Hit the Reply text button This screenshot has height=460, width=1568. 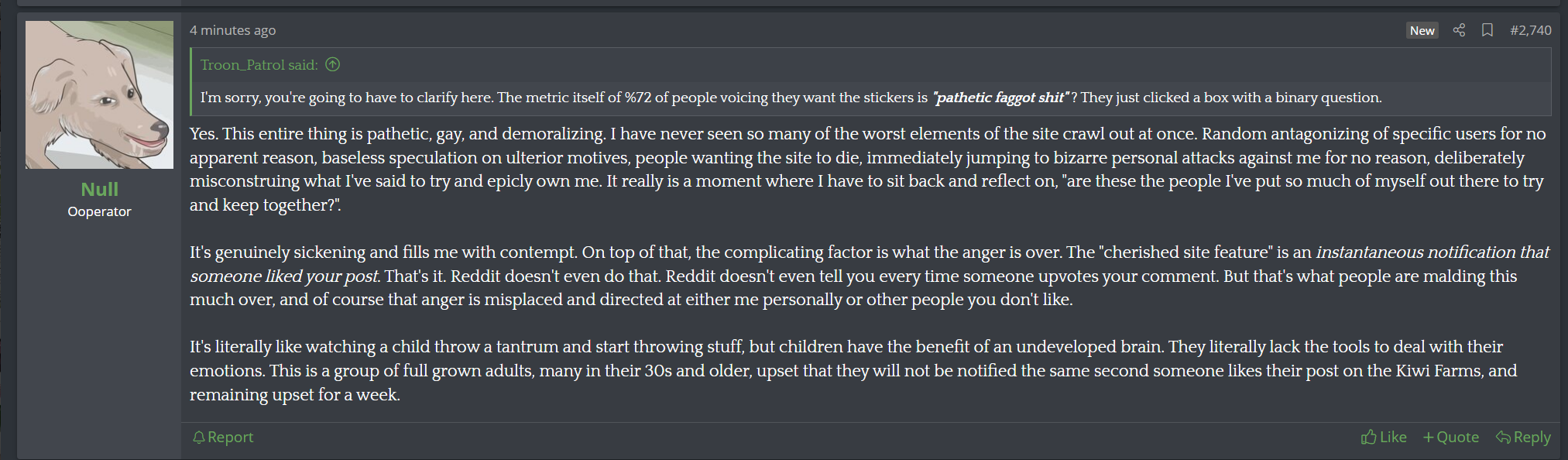[x=1532, y=438]
